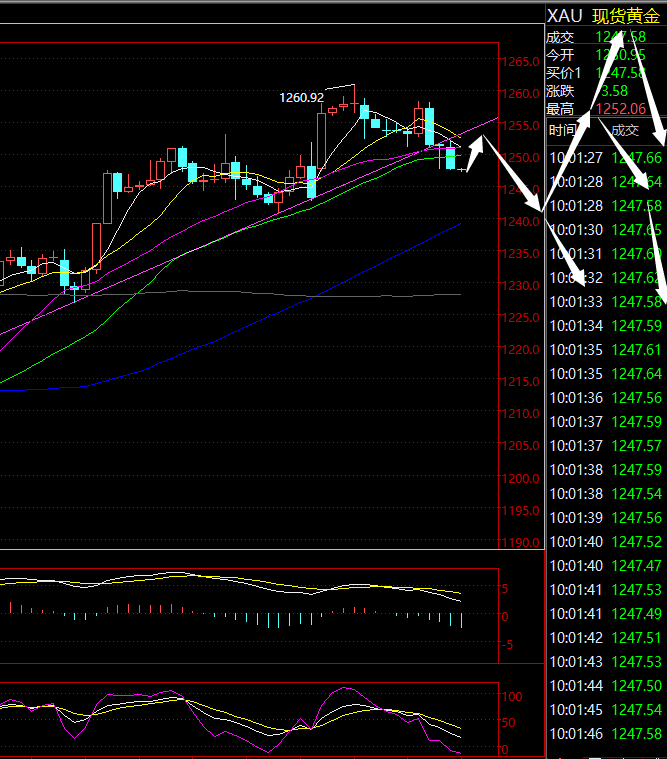Select the tick row at 10:01:30
Viewport: 667px width, 759px height.
coord(606,230)
